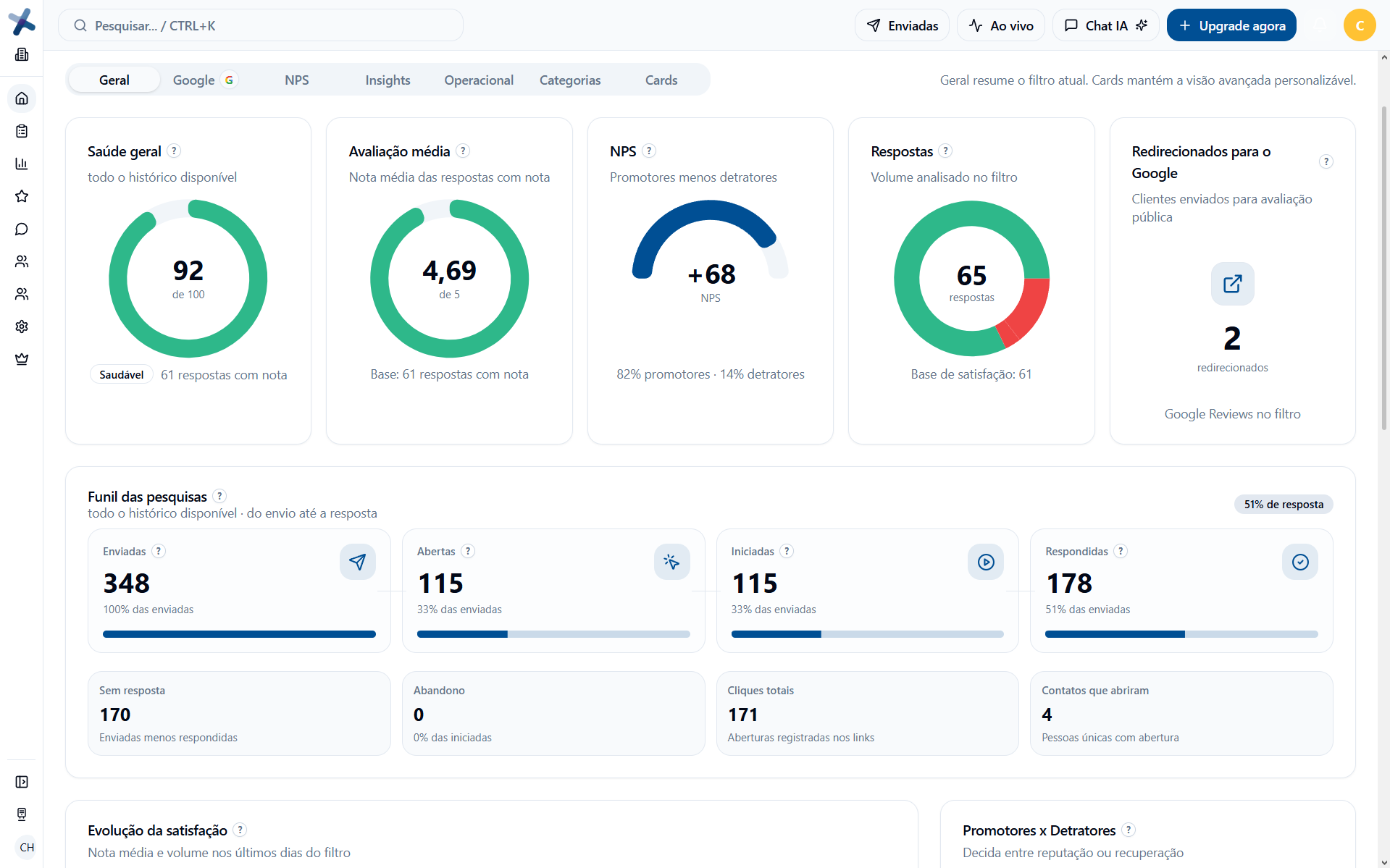
Task: Open the home icon in sidebar
Action: 22,98
